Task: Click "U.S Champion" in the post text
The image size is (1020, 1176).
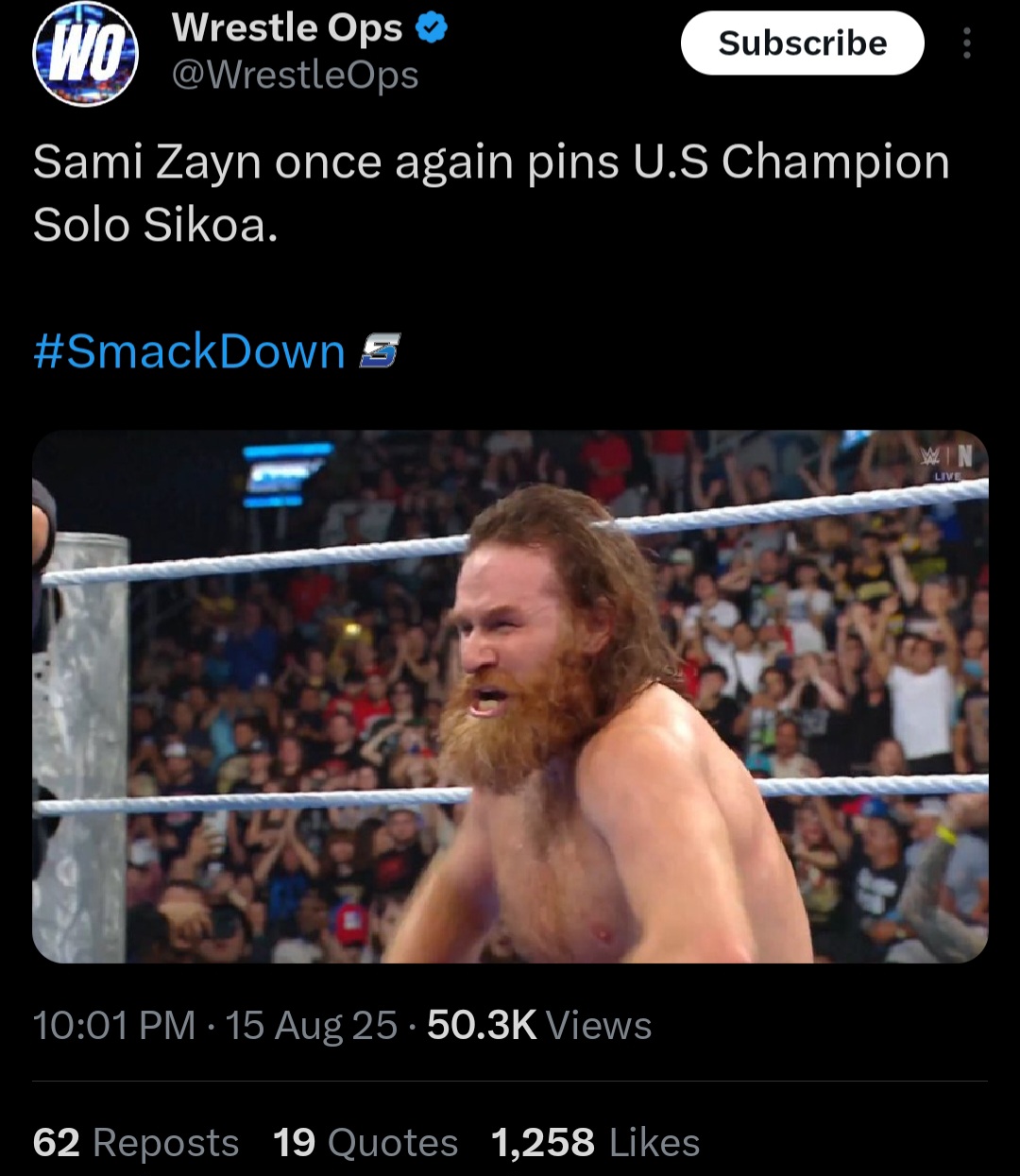Action: tap(791, 162)
